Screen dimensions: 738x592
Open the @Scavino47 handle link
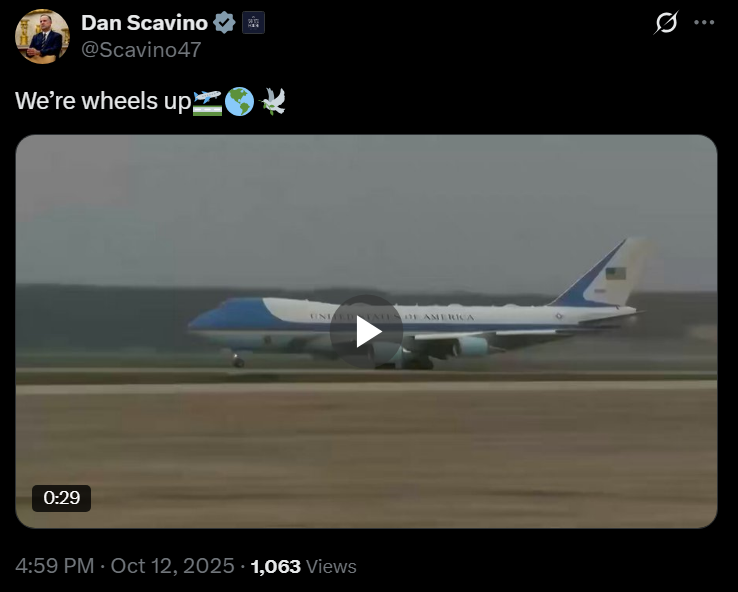(x=141, y=50)
